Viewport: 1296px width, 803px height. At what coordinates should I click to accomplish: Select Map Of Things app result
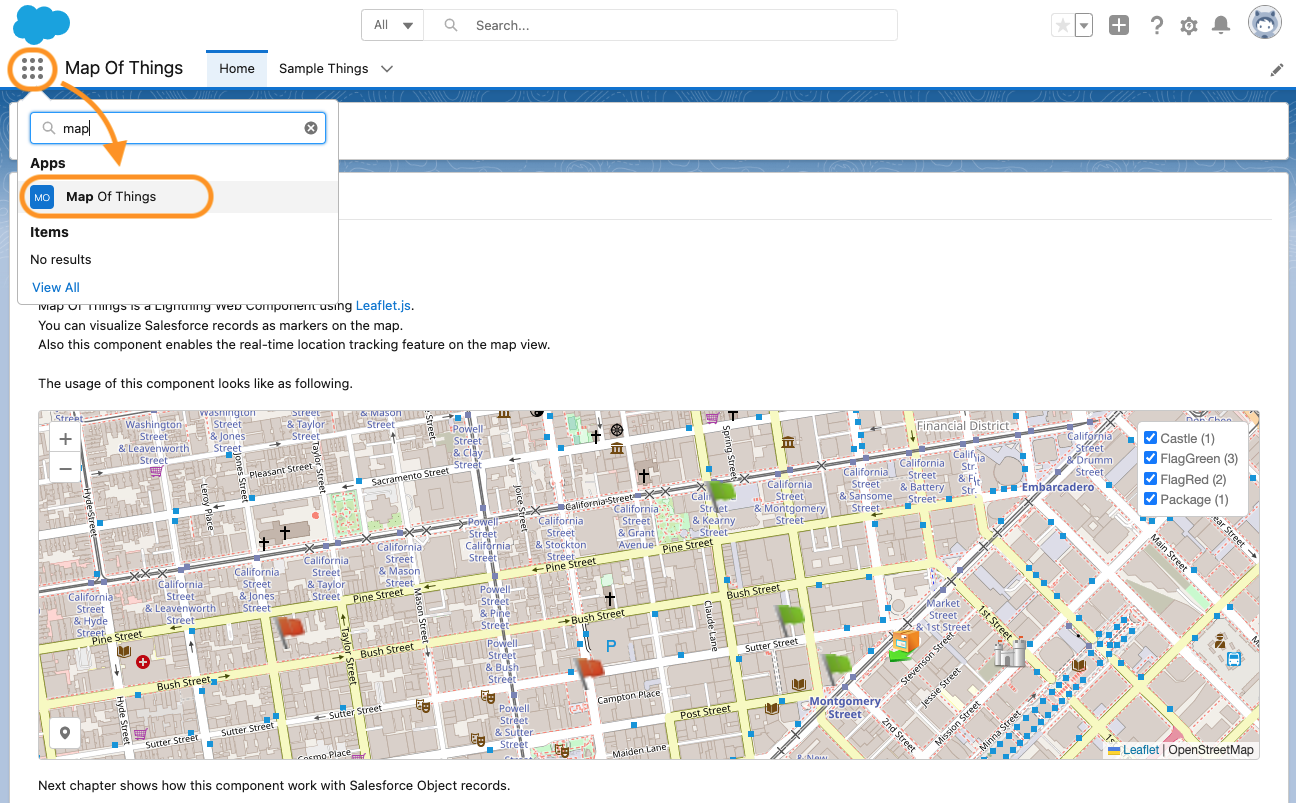pos(178,197)
